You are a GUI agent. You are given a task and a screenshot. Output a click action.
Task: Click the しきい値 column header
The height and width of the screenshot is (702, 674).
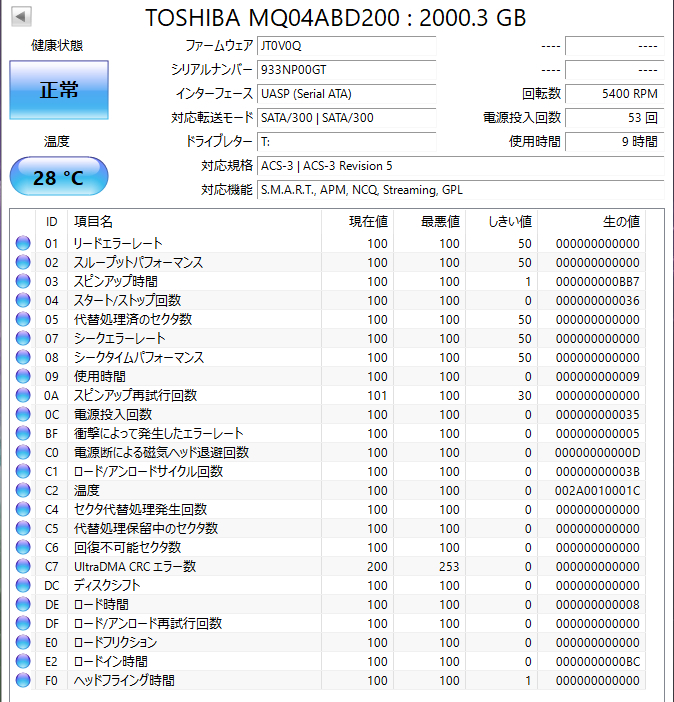[x=502, y=222]
